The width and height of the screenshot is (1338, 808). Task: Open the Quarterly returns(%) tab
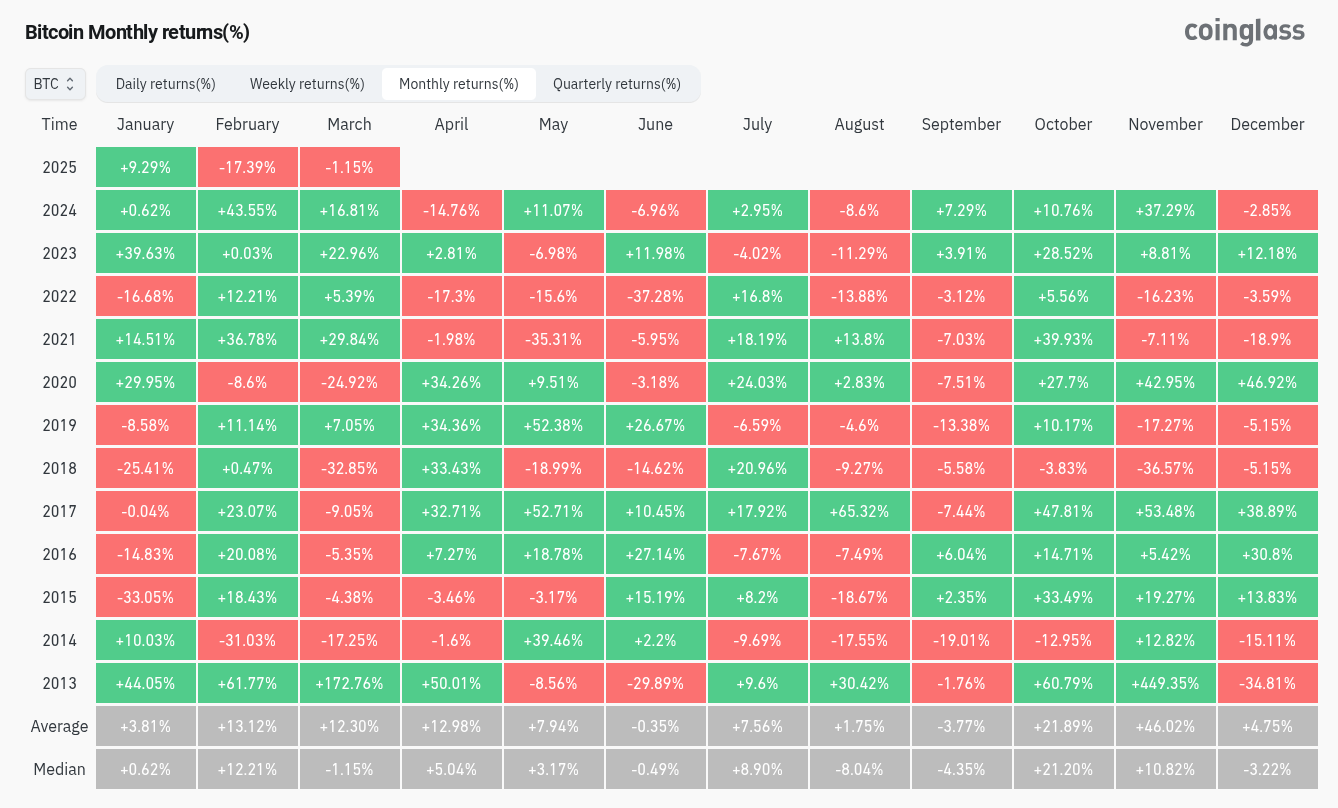tap(616, 84)
